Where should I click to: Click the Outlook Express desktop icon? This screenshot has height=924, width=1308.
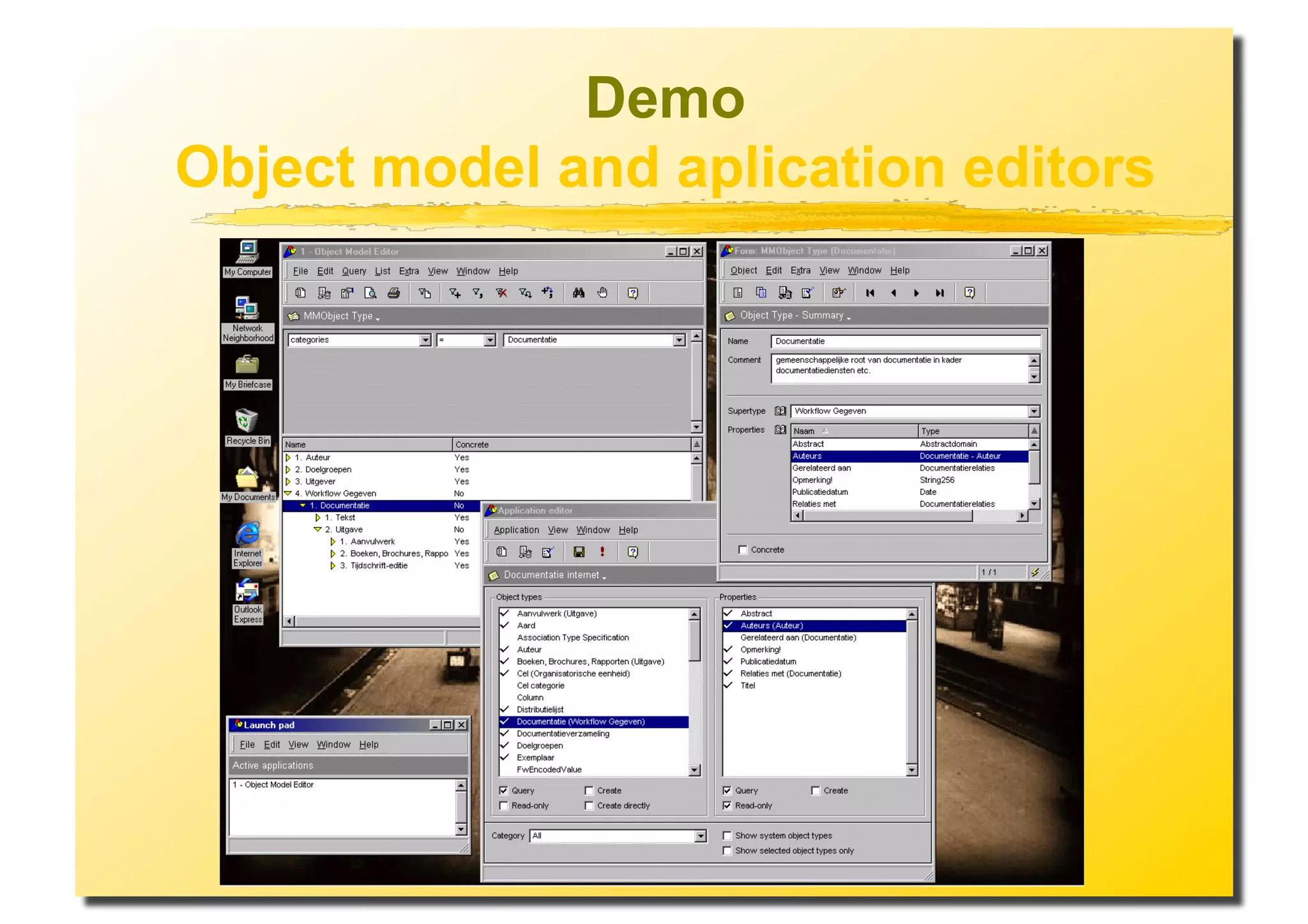click(x=247, y=602)
